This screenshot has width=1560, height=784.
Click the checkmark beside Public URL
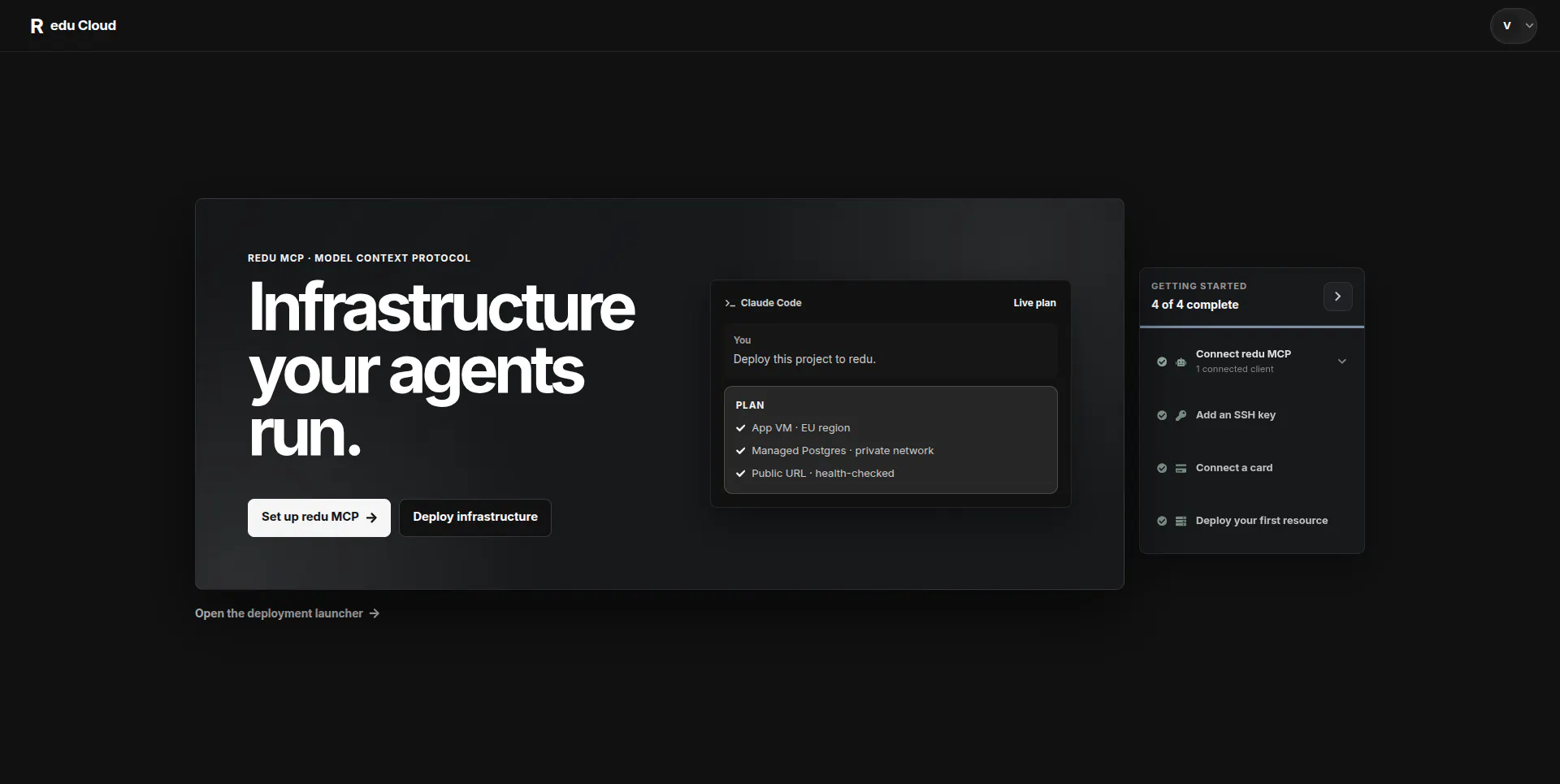click(740, 474)
